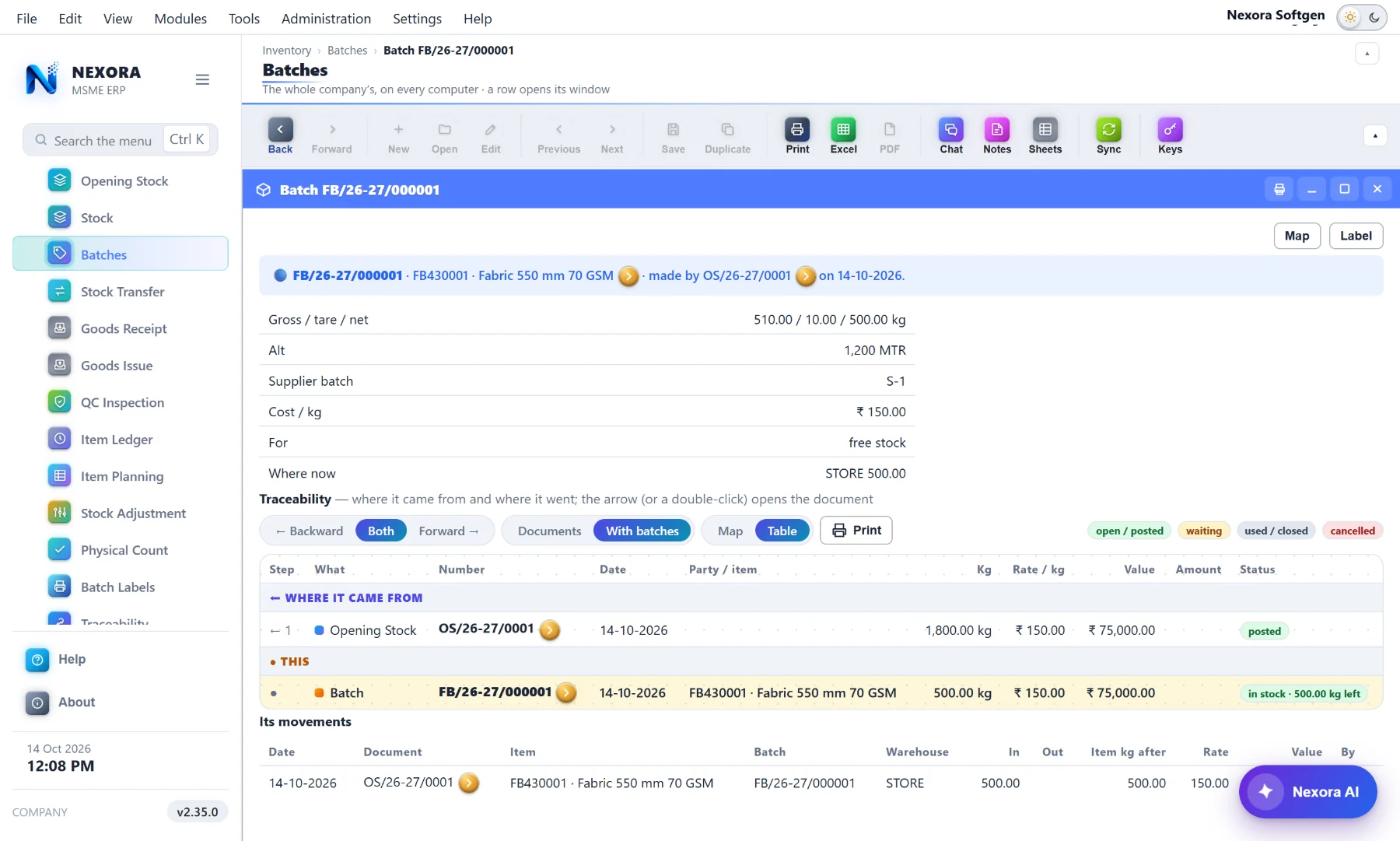The image size is (1400, 841).
Task: Click the 'cancelled' legend chip
Action: pos(1352,531)
